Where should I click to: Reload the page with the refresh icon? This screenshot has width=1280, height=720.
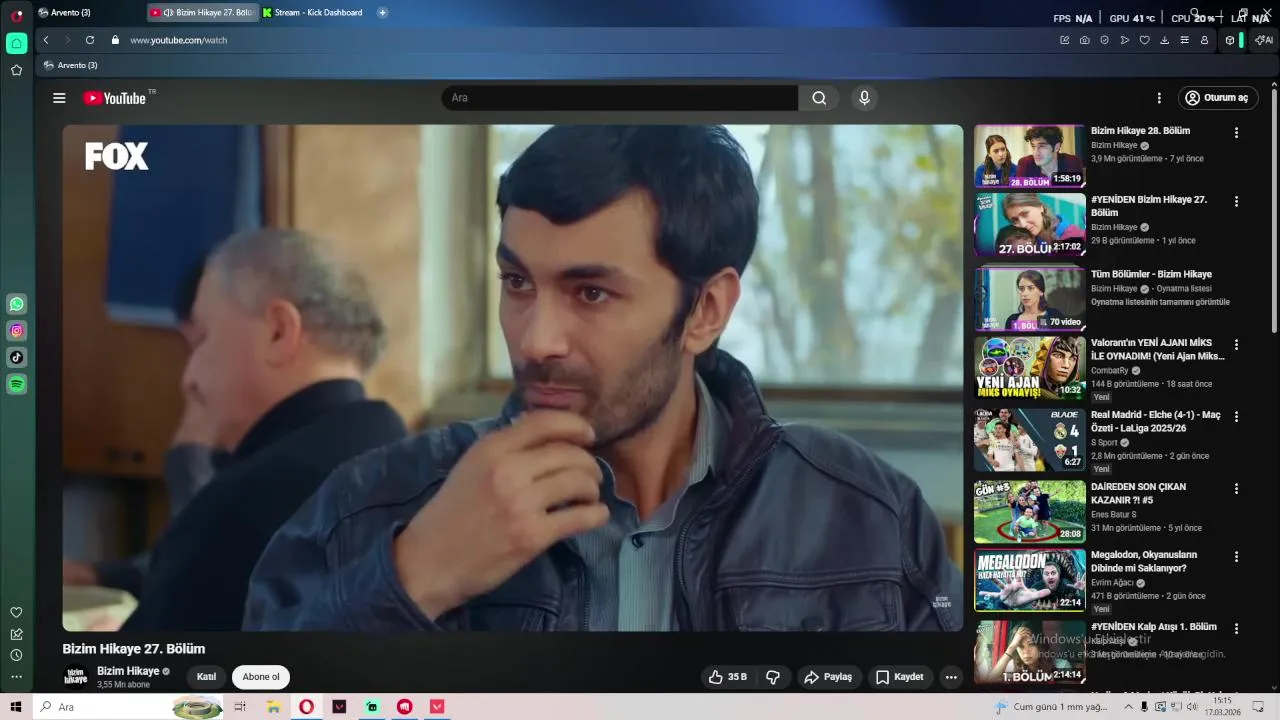coord(90,40)
